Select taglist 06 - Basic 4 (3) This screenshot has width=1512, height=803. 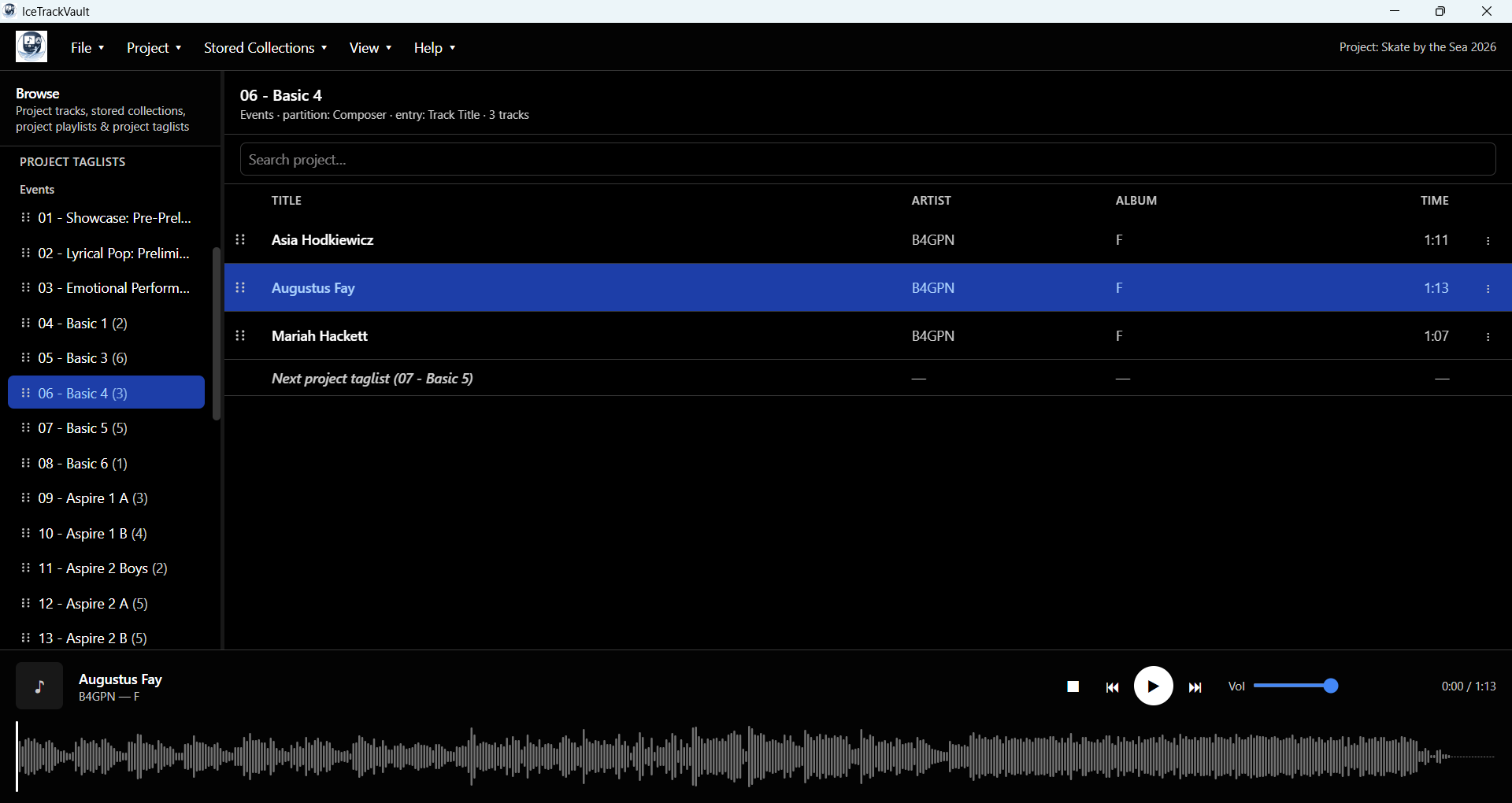click(x=106, y=393)
